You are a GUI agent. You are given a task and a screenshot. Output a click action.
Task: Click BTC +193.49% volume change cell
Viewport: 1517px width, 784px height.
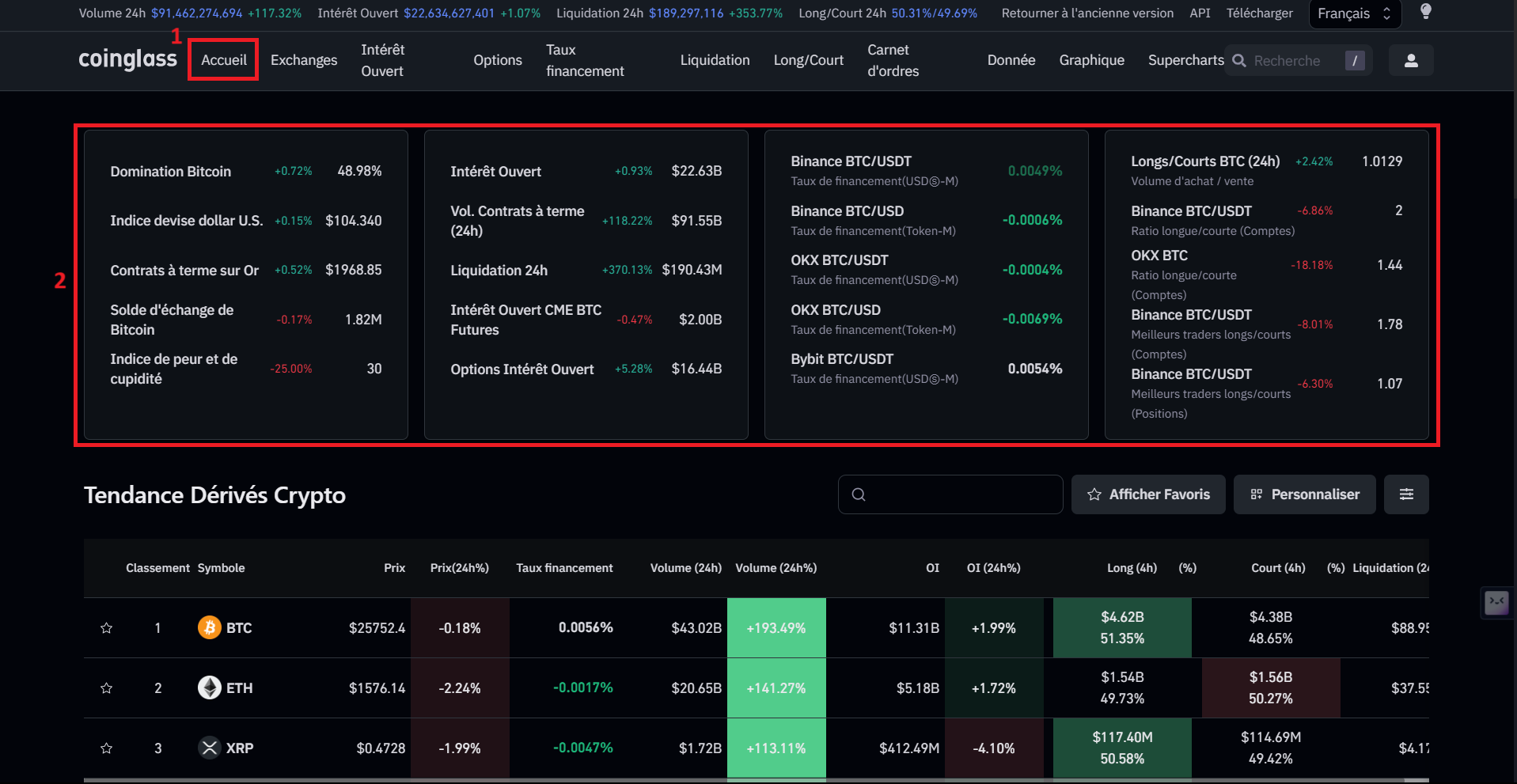tap(776, 628)
